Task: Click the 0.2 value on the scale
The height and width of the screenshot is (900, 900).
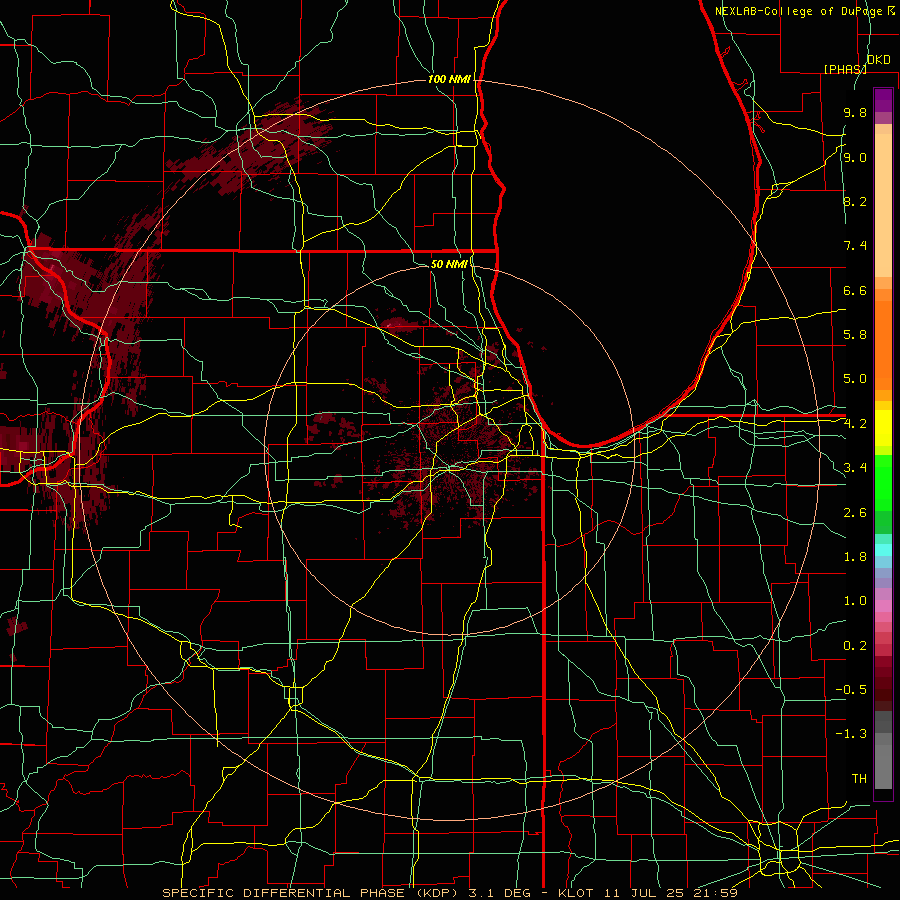Action: point(855,646)
